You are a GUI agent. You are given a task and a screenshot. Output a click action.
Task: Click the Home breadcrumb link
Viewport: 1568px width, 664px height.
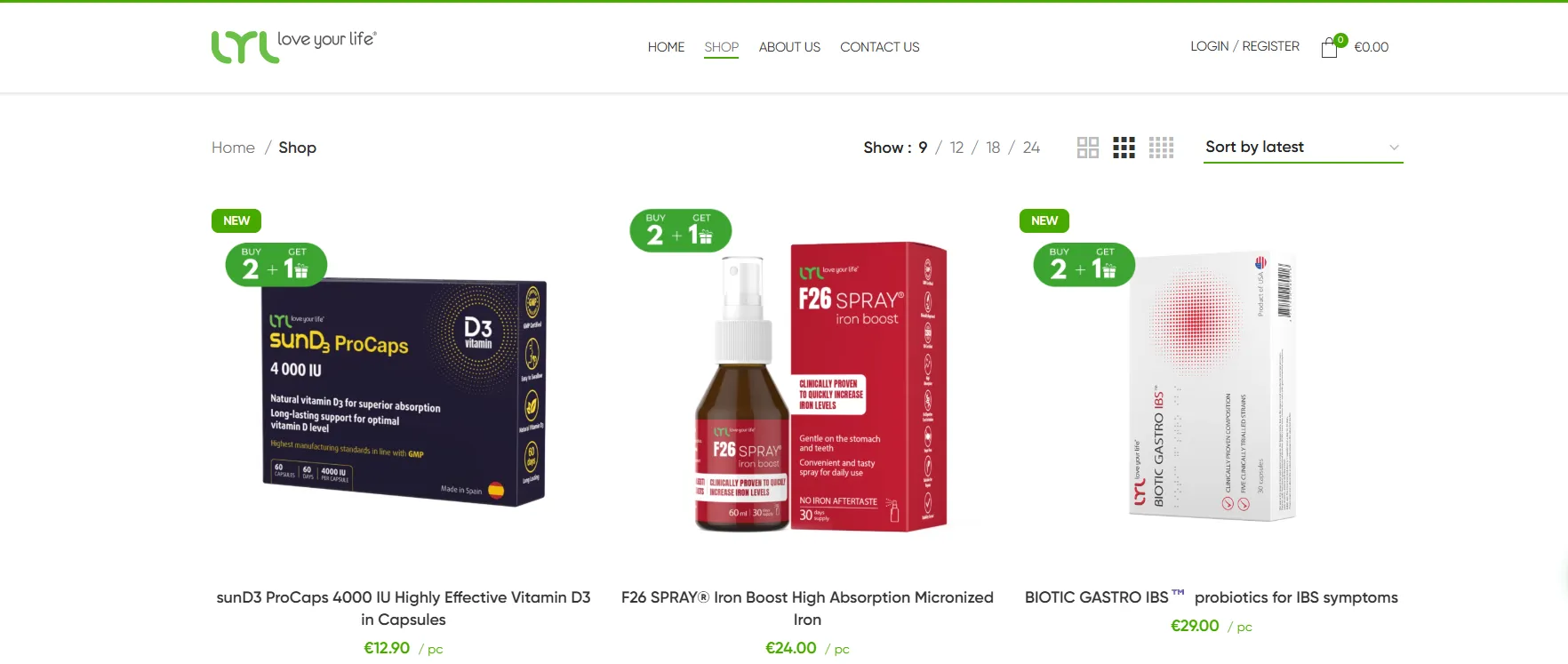233,148
